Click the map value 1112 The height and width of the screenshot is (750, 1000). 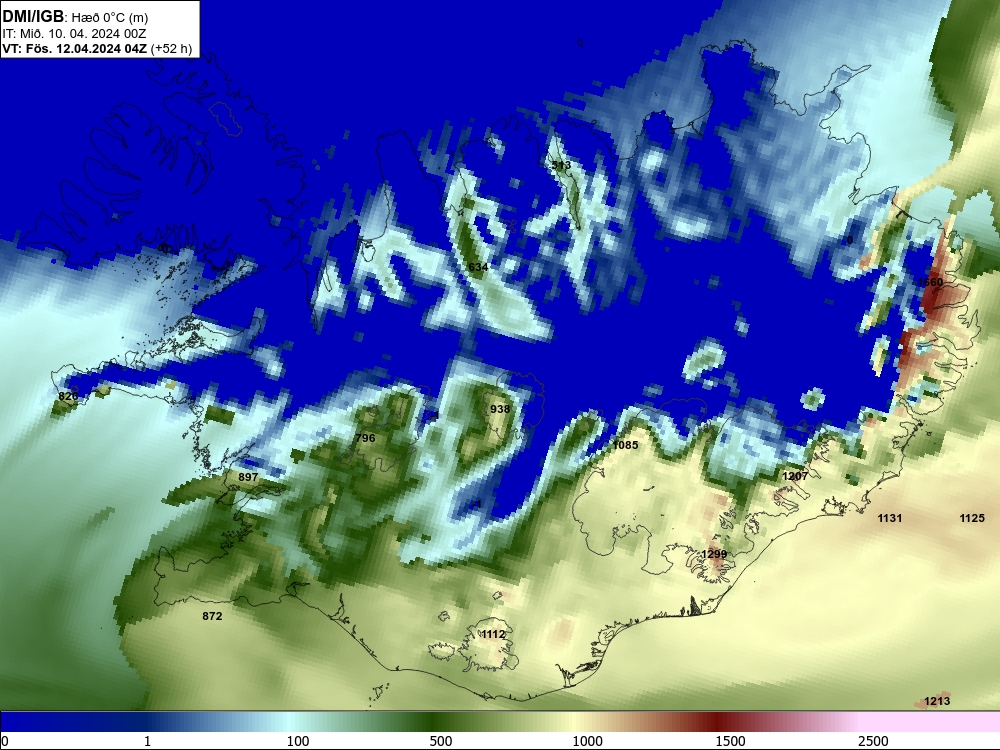(x=493, y=634)
